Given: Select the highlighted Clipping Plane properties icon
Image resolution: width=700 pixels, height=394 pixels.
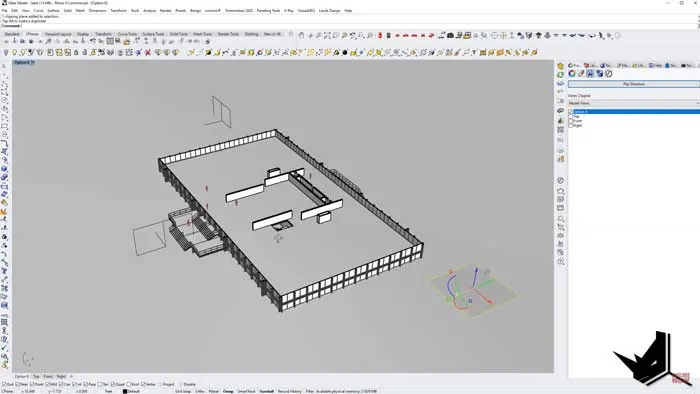Looking at the screenshot, I should (590, 74).
